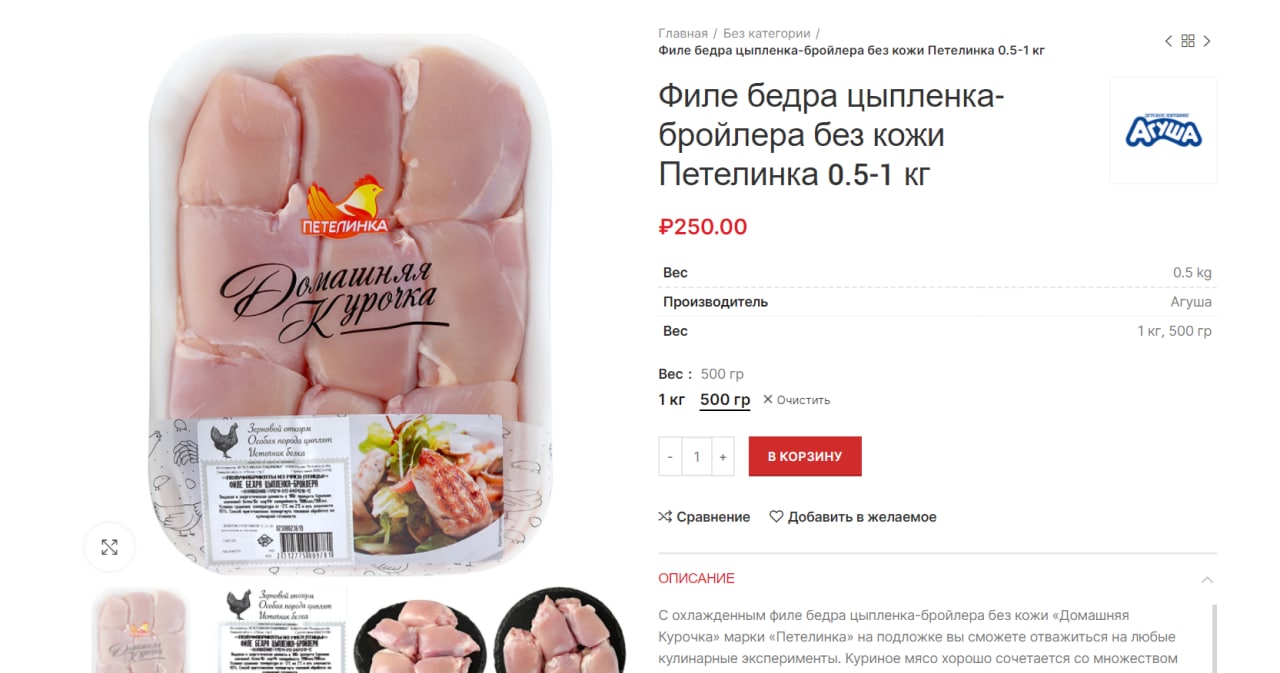This screenshot has width=1280, height=673.
Task: Decrease quantity with minus button
Action: [670, 457]
